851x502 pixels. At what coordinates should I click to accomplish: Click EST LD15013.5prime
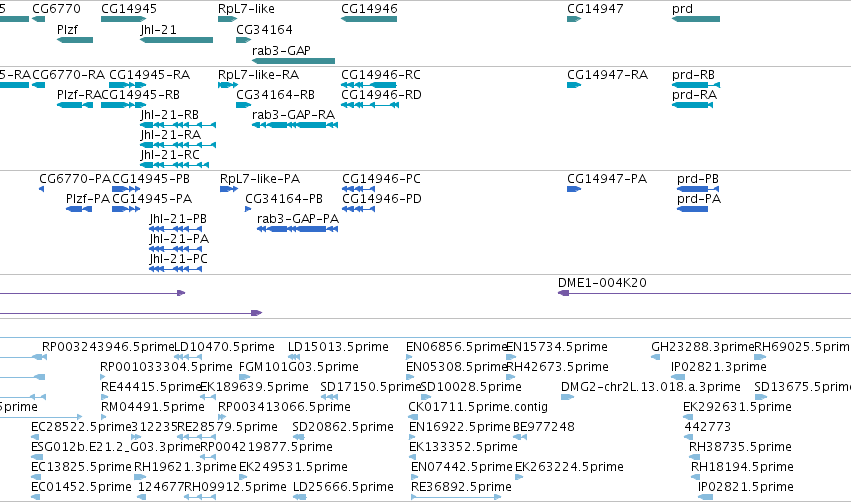point(338,347)
